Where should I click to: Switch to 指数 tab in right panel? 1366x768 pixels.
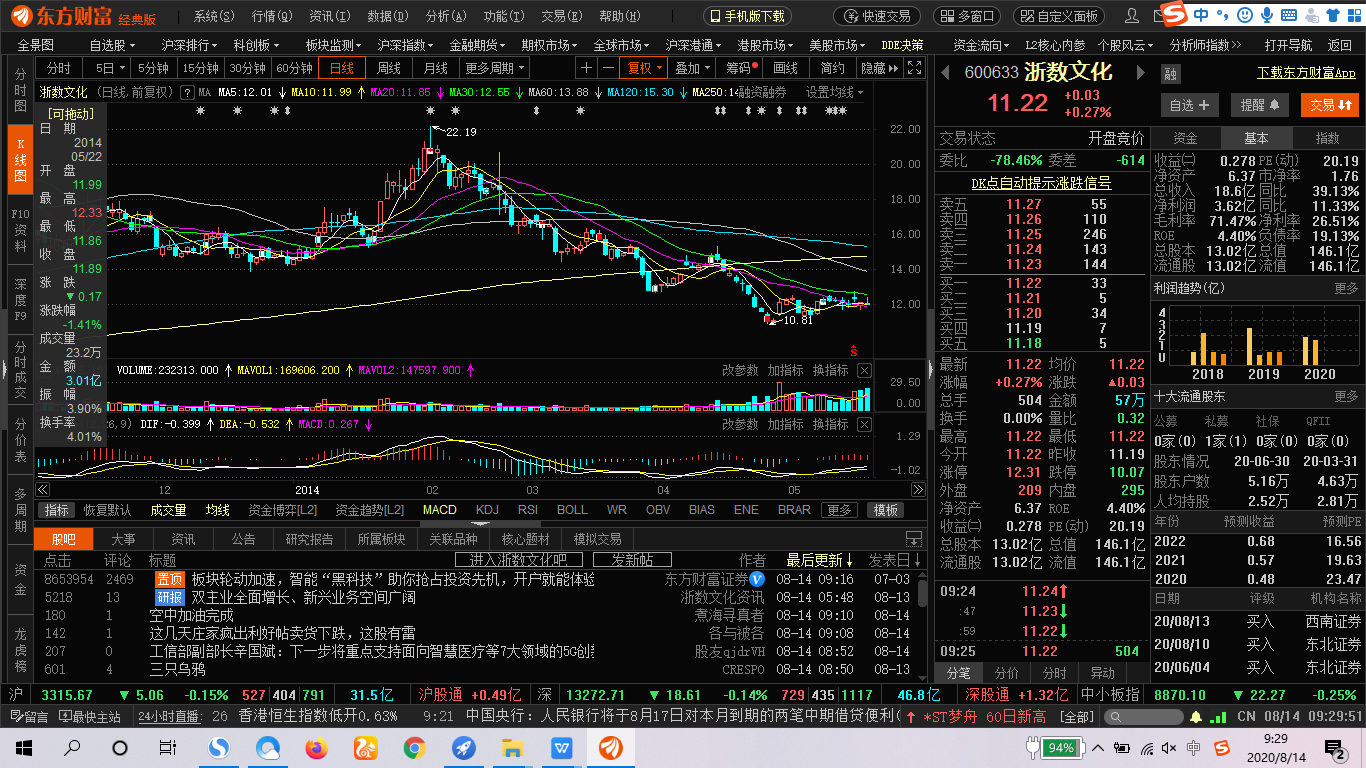1327,138
